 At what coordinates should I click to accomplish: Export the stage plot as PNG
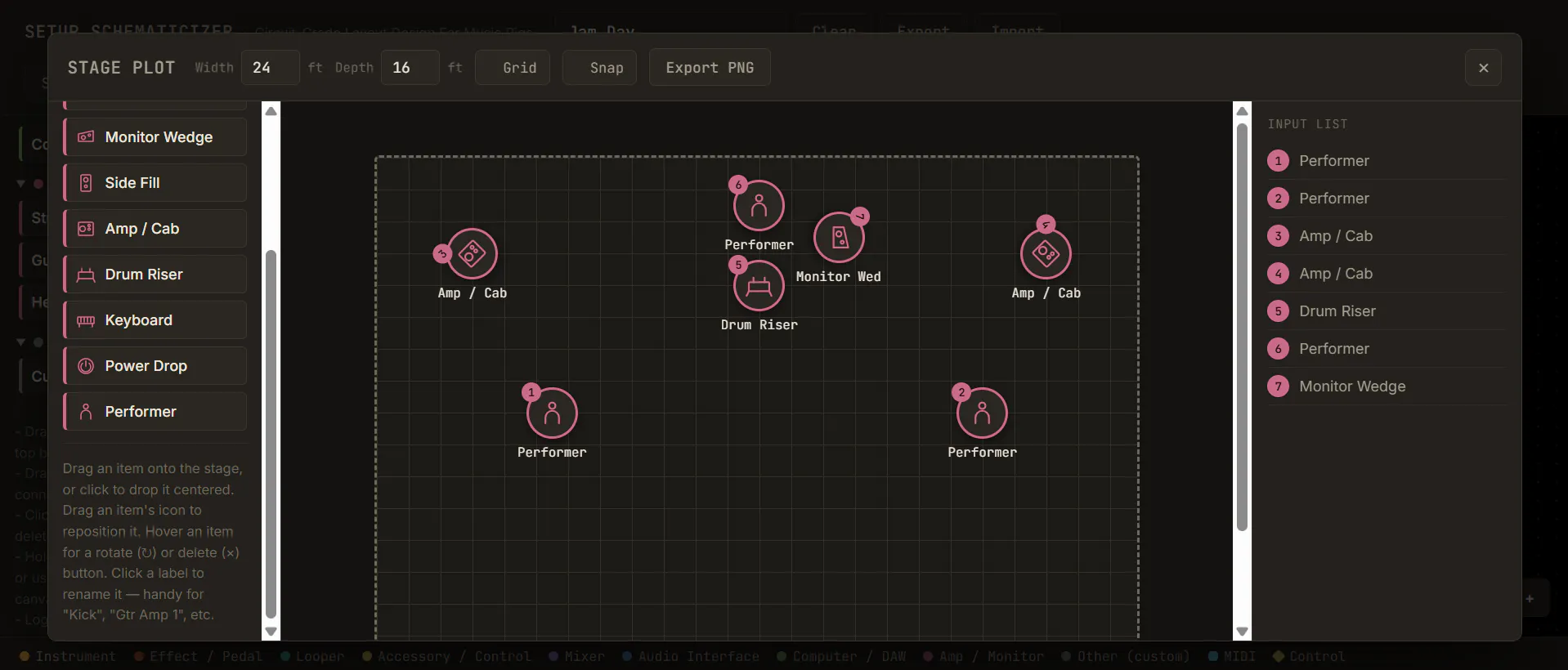[x=710, y=68]
